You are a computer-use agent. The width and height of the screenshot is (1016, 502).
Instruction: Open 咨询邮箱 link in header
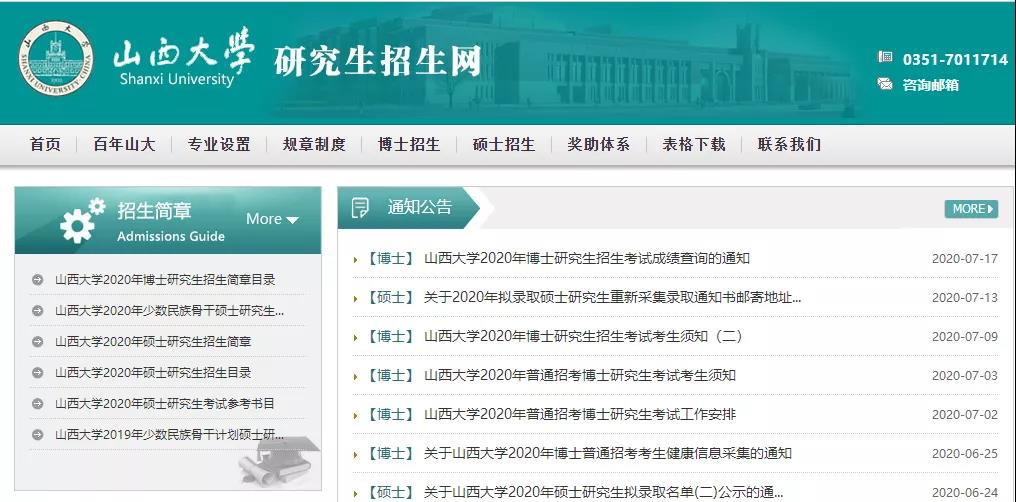(930, 85)
